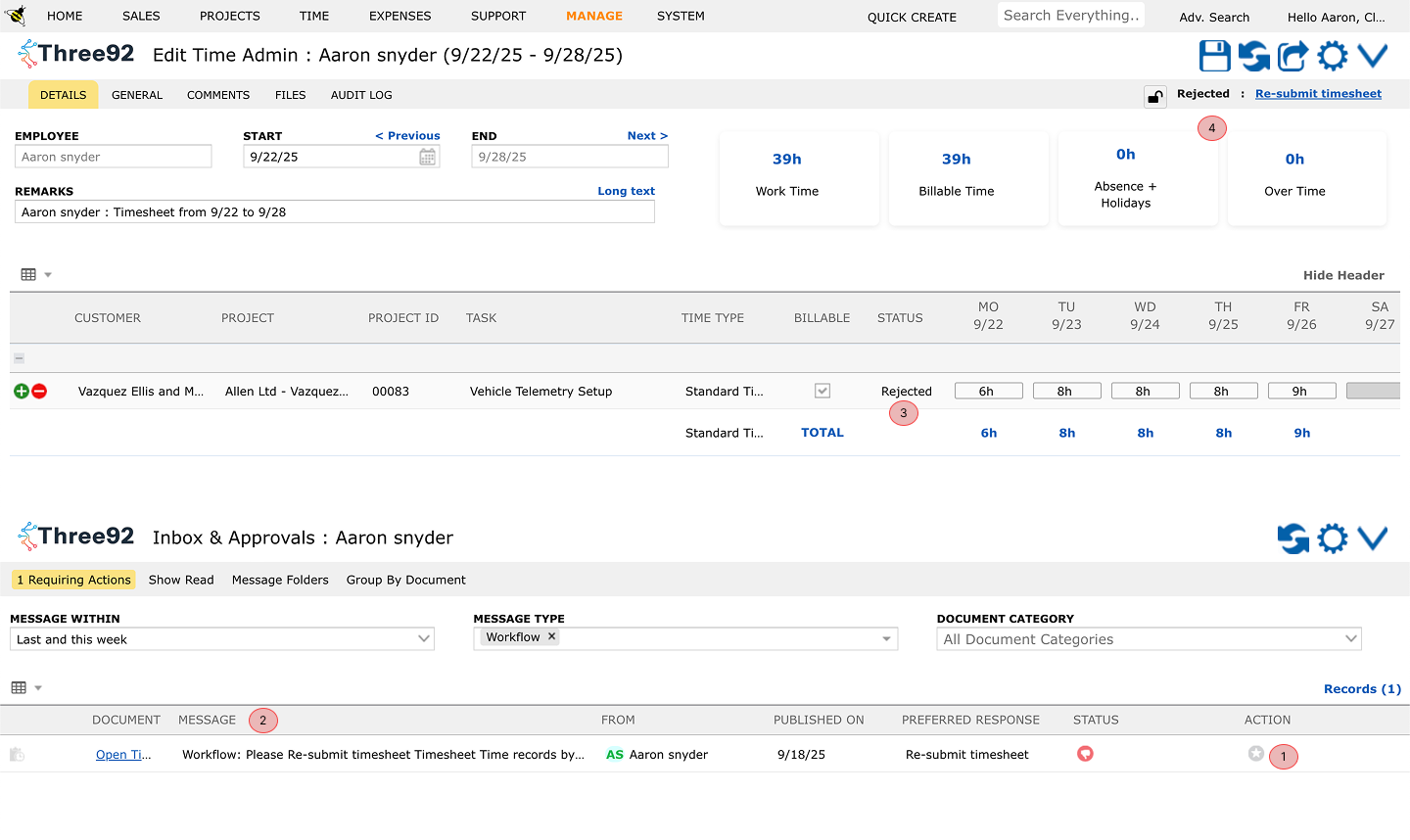Toggle the Billable checkbox for Vehicle Telemetry Setup
Viewport: 1410px width, 840px height.
pyautogui.click(x=822, y=391)
